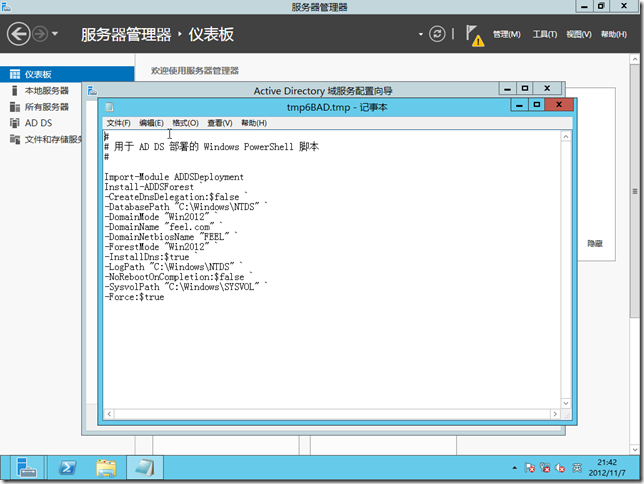
Task: Click the Notepad title bar document icon
Action: (x=109, y=107)
